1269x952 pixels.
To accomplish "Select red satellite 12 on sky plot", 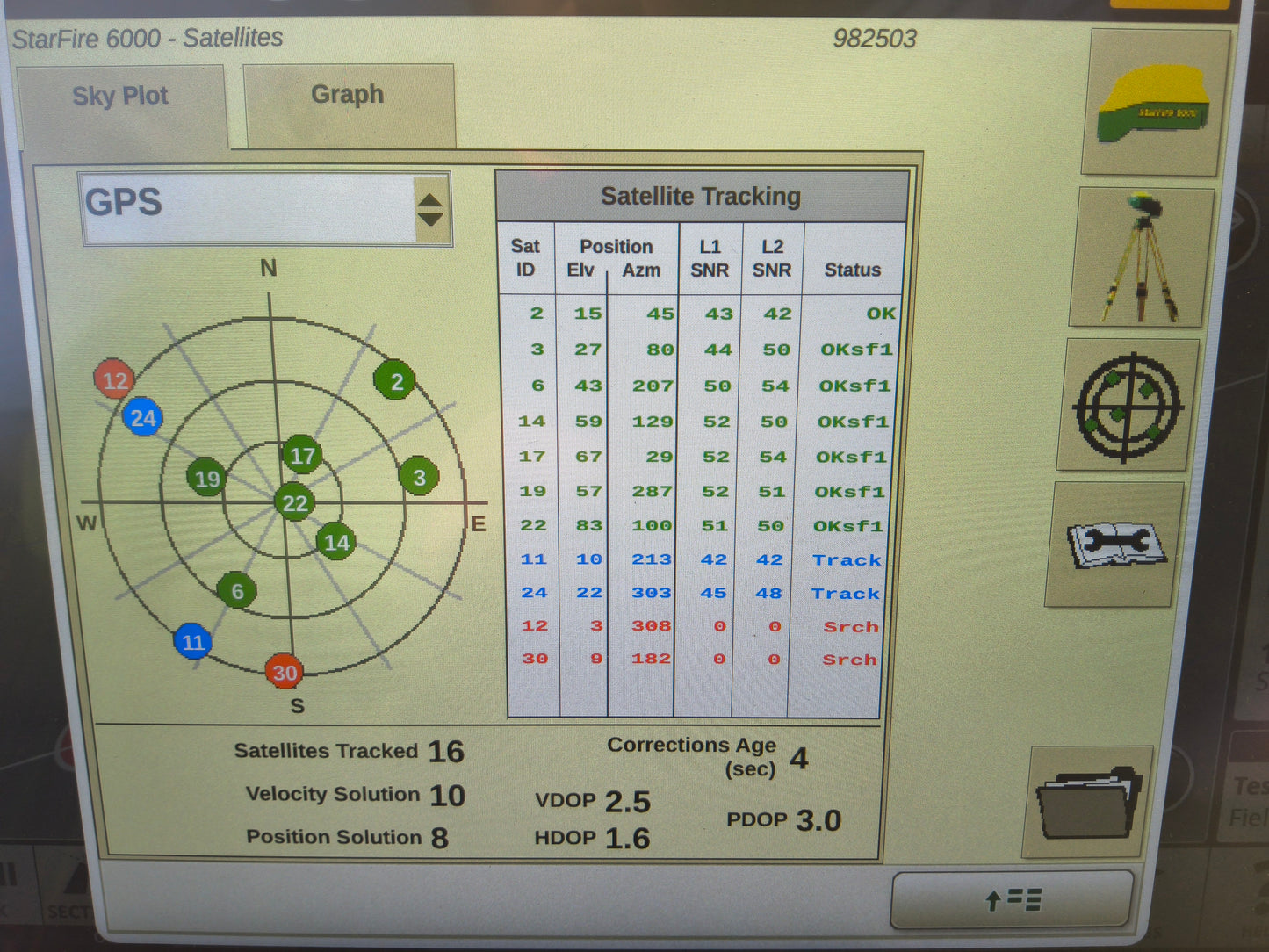I will pos(114,379).
